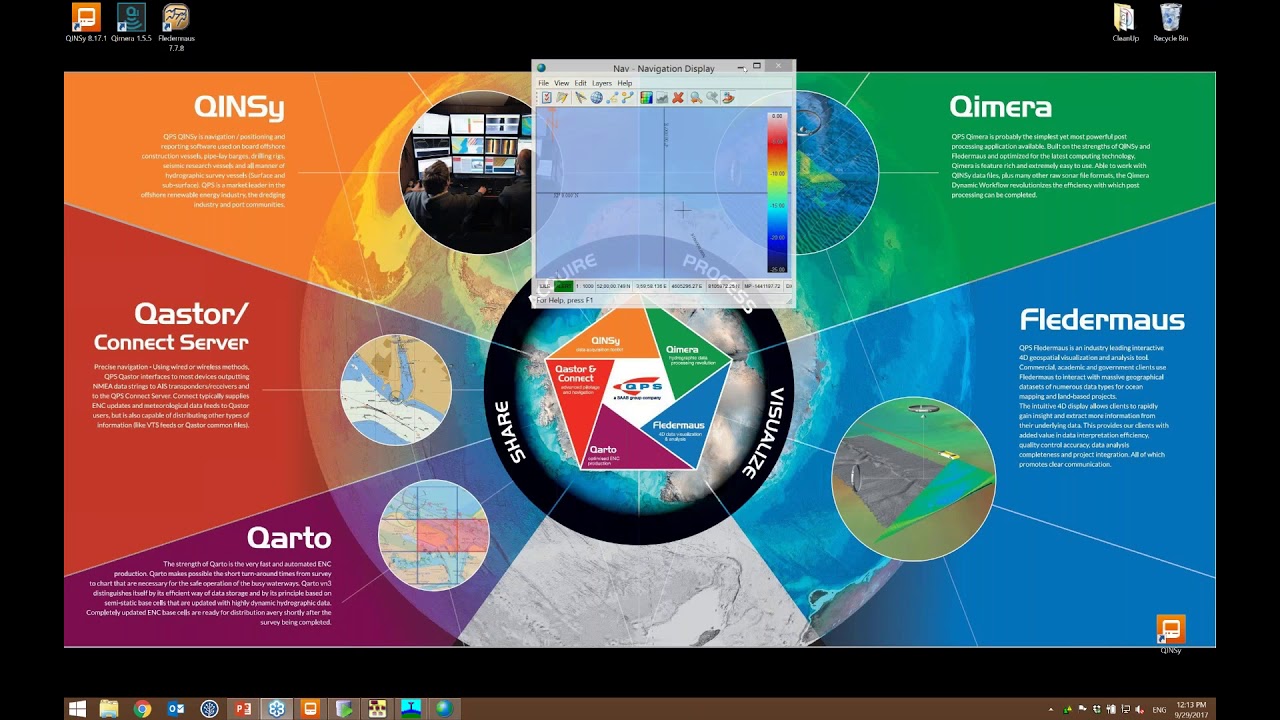
Task: Click the grey profile chart toolbar icon
Action: 662,97
